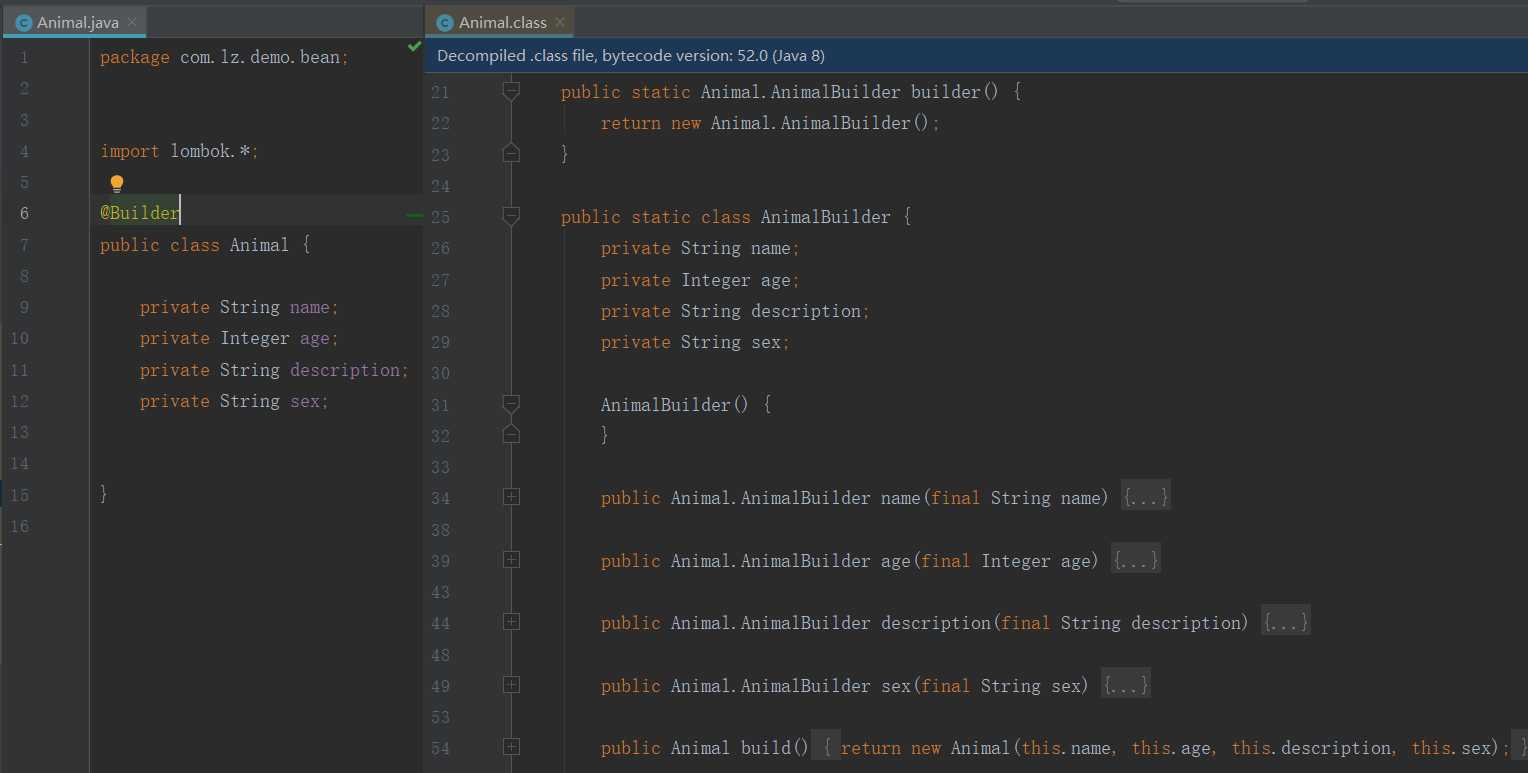
Task: Click the class icon on Animal.java tab
Action: (x=23, y=22)
